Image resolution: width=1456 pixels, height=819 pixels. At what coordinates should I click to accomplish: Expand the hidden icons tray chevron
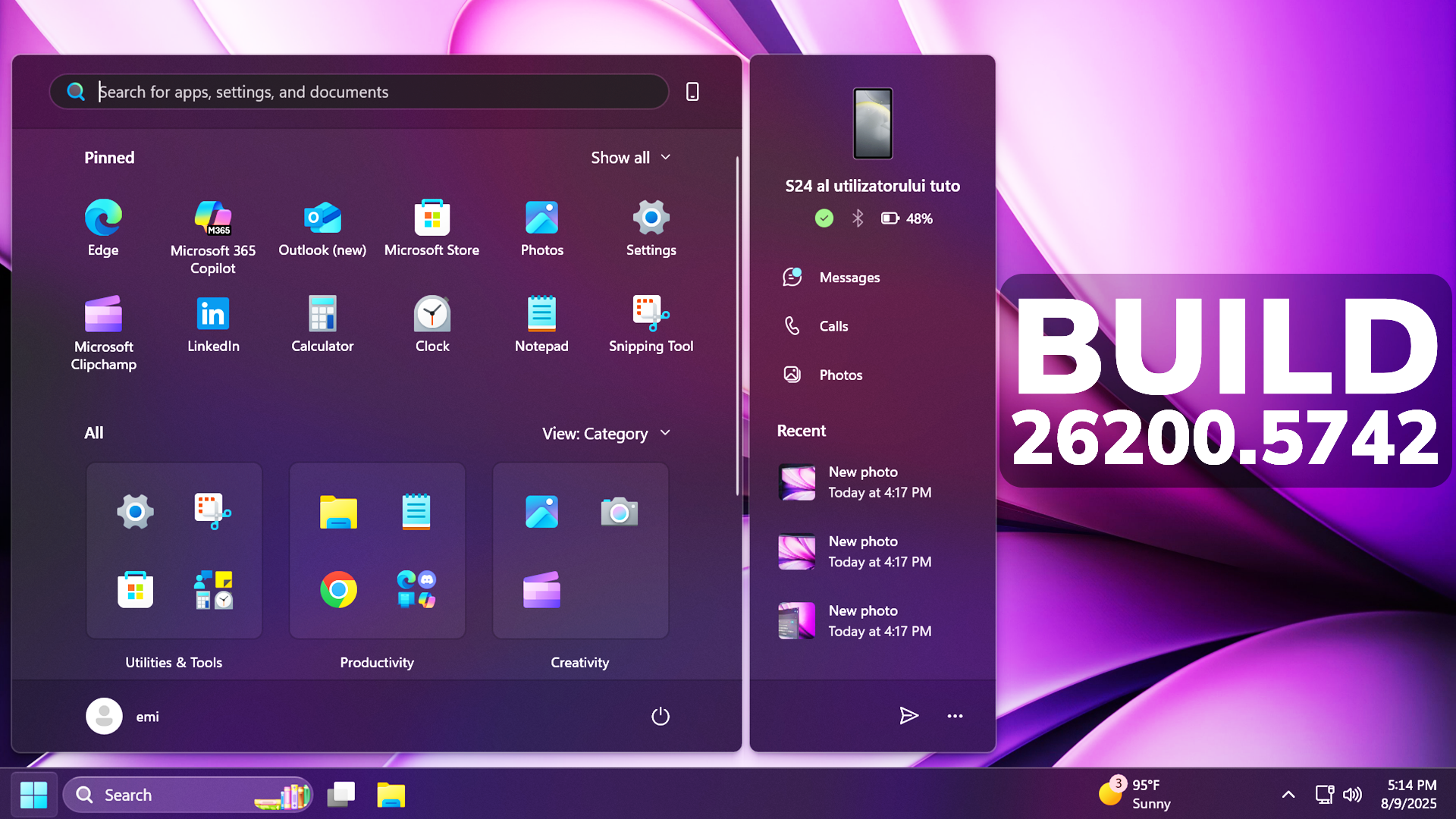[1288, 794]
